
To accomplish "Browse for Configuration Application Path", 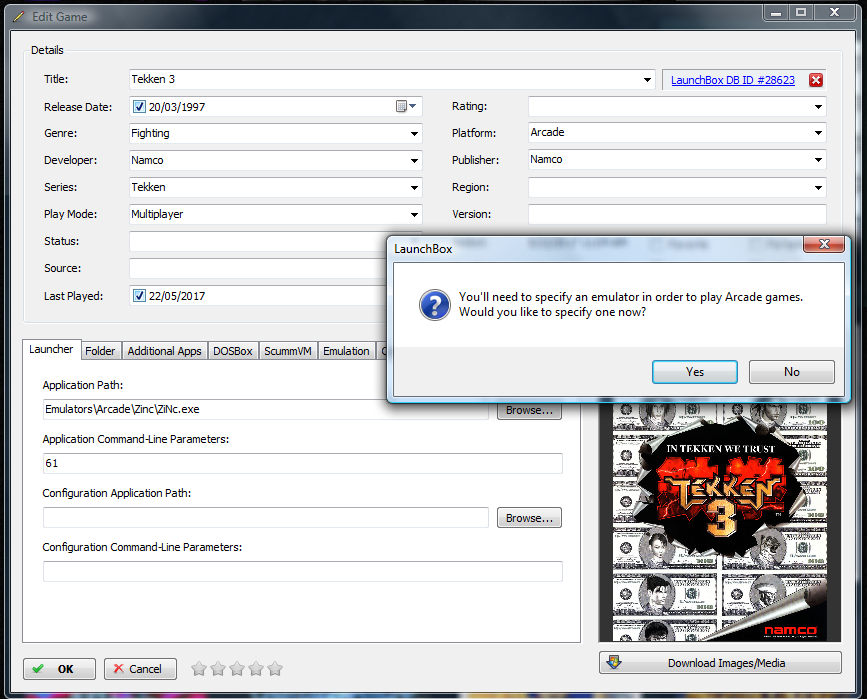I will click(529, 518).
